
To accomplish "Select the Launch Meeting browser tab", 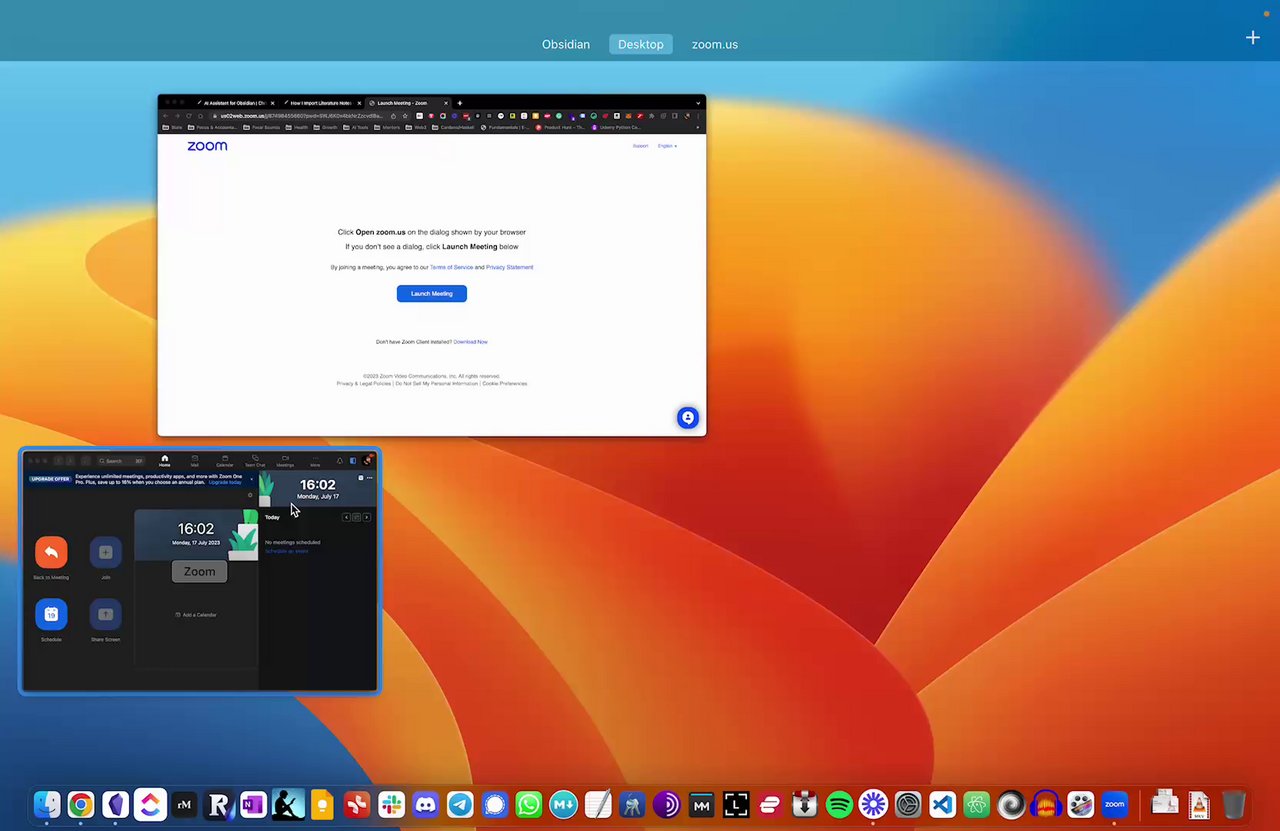I will tap(409, 103).
